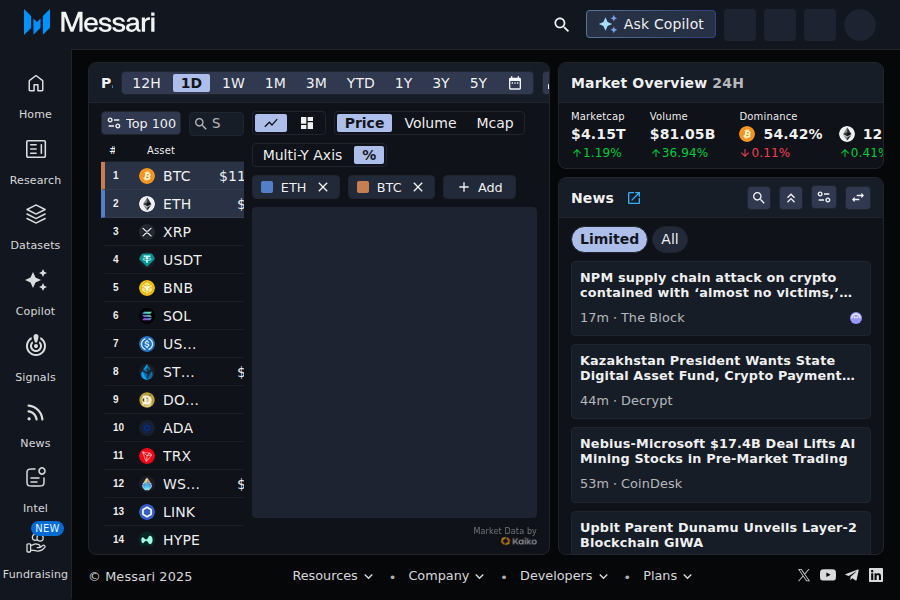The width and height of the screenshot is (900, 600).
Task: Click the search magnifier in top bar
Action: click(562, 24)
